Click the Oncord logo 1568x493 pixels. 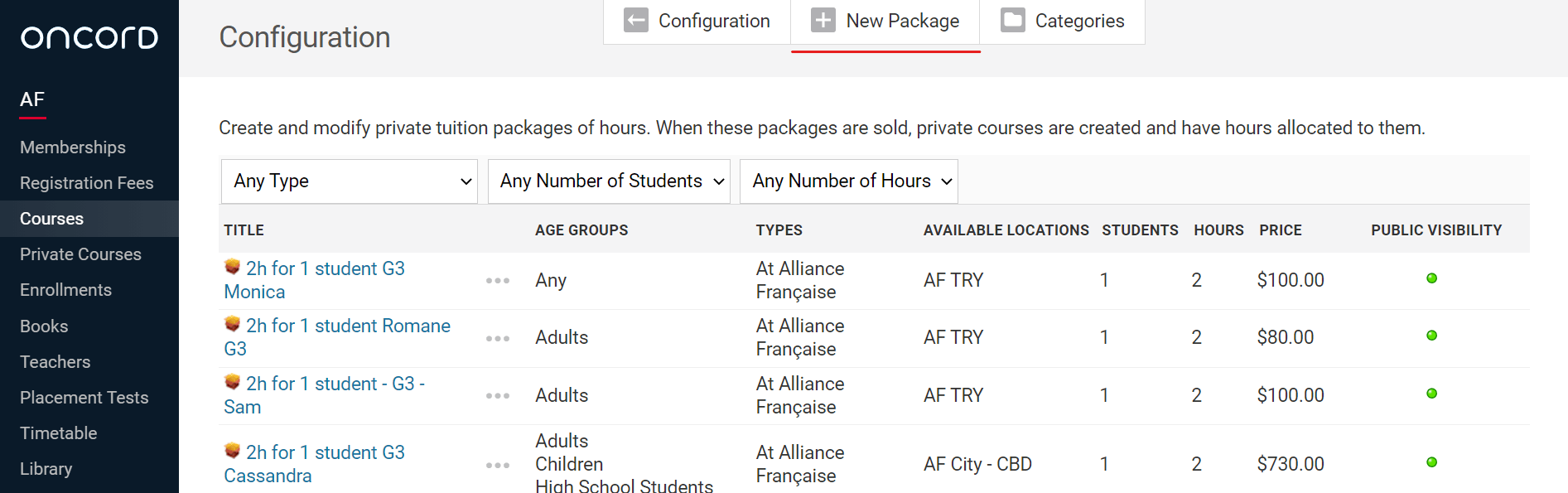tap(89, 37)
